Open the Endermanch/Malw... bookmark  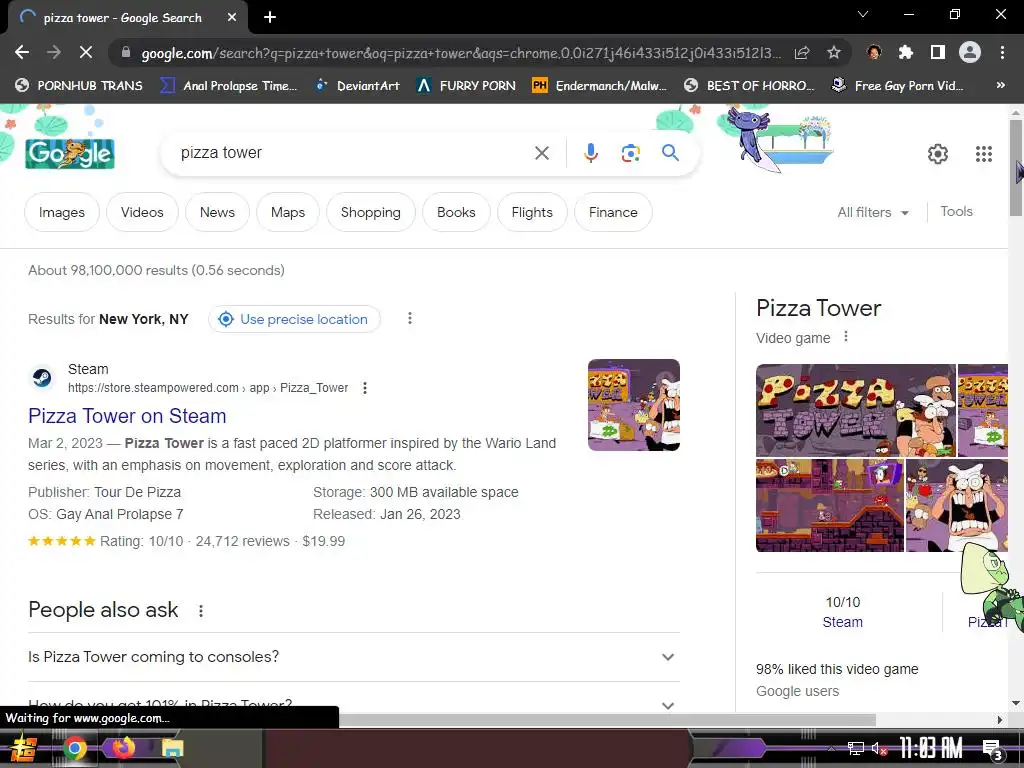pyautogui.click(x=600, y=85)
